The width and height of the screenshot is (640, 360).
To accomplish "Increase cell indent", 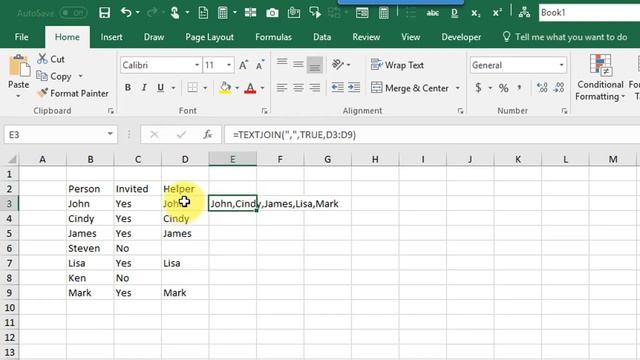I will [x=354, y=88].
